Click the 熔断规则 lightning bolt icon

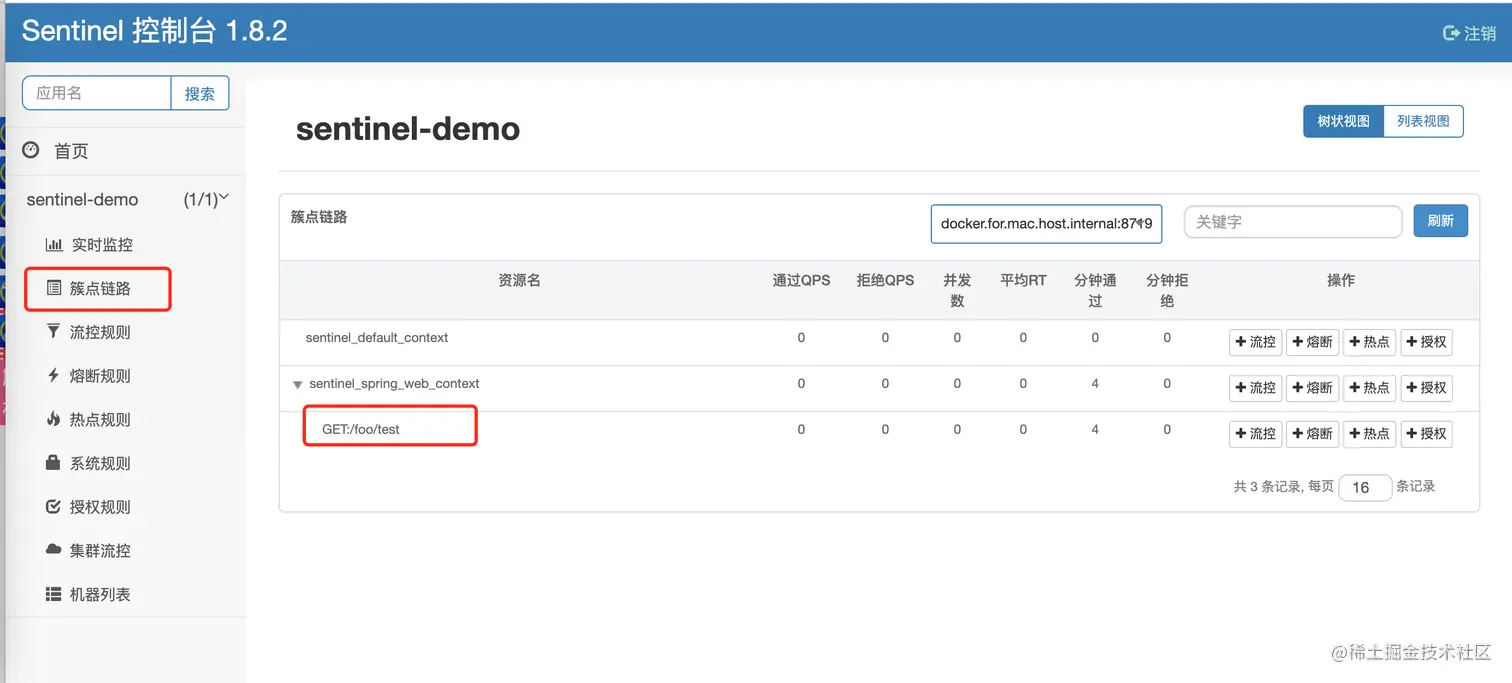[54, 375]
